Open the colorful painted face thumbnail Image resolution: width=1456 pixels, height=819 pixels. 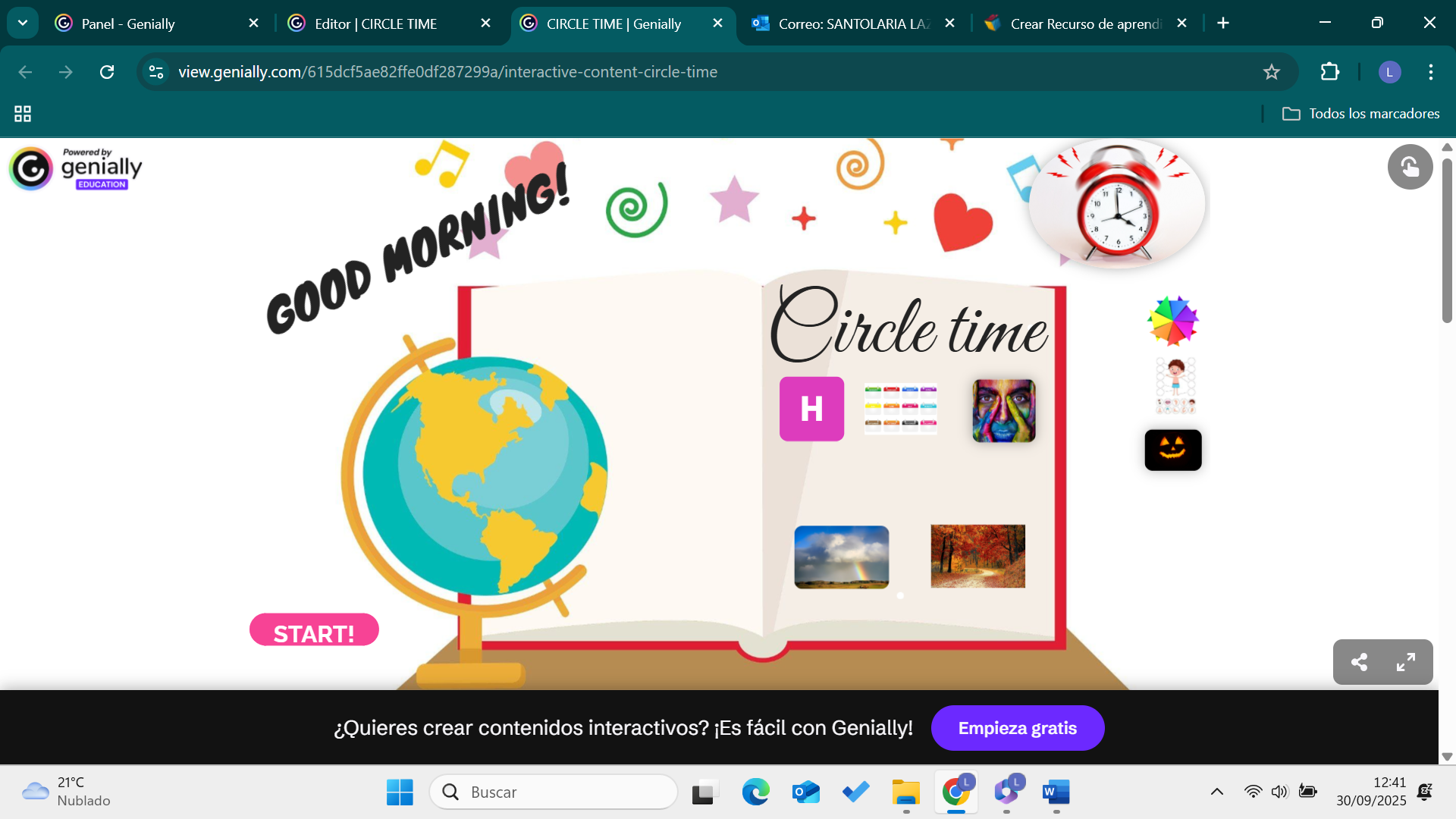click(1003, 410)
